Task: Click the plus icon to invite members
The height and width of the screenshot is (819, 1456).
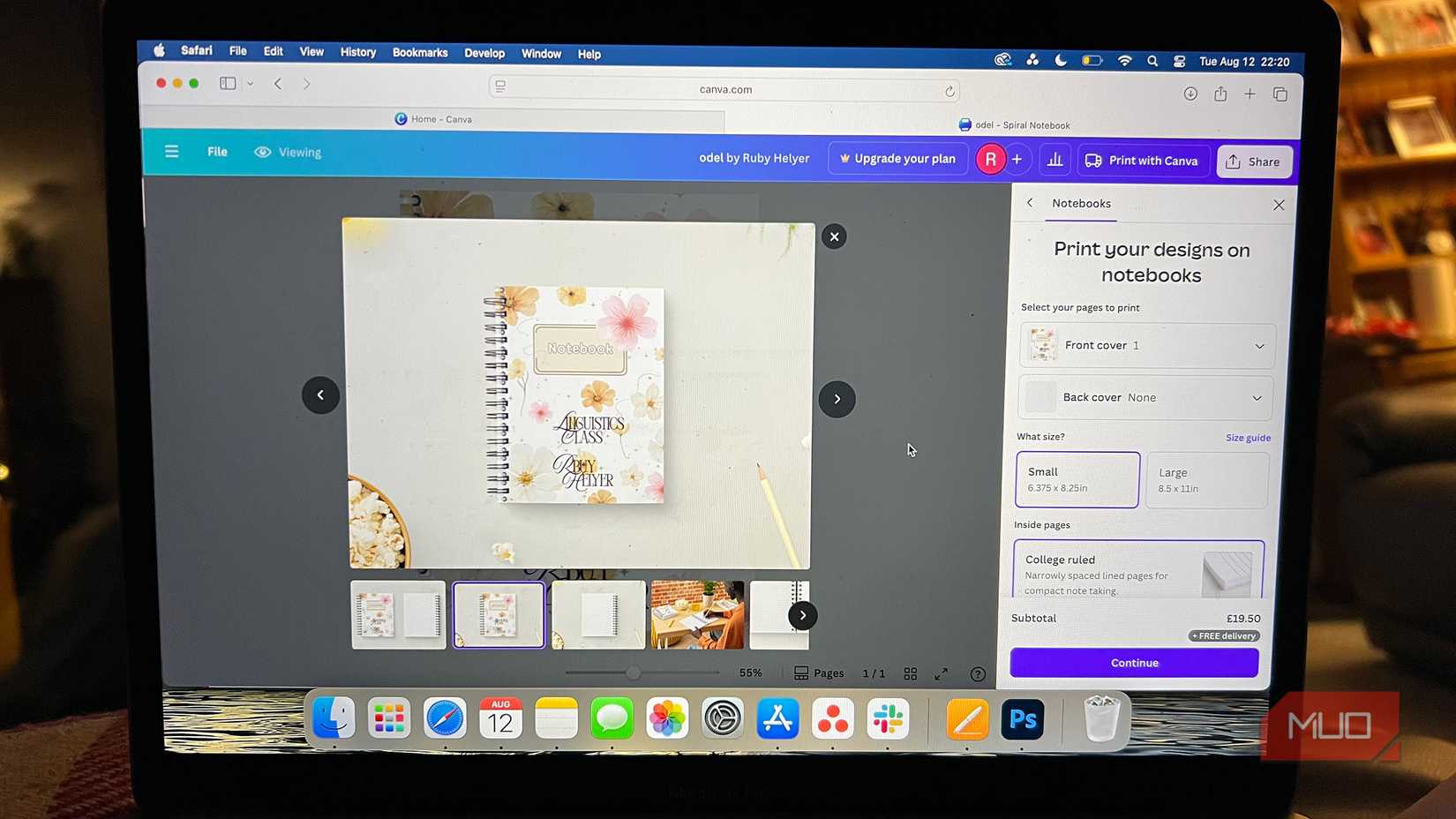Action: [x=1017, y=159]
